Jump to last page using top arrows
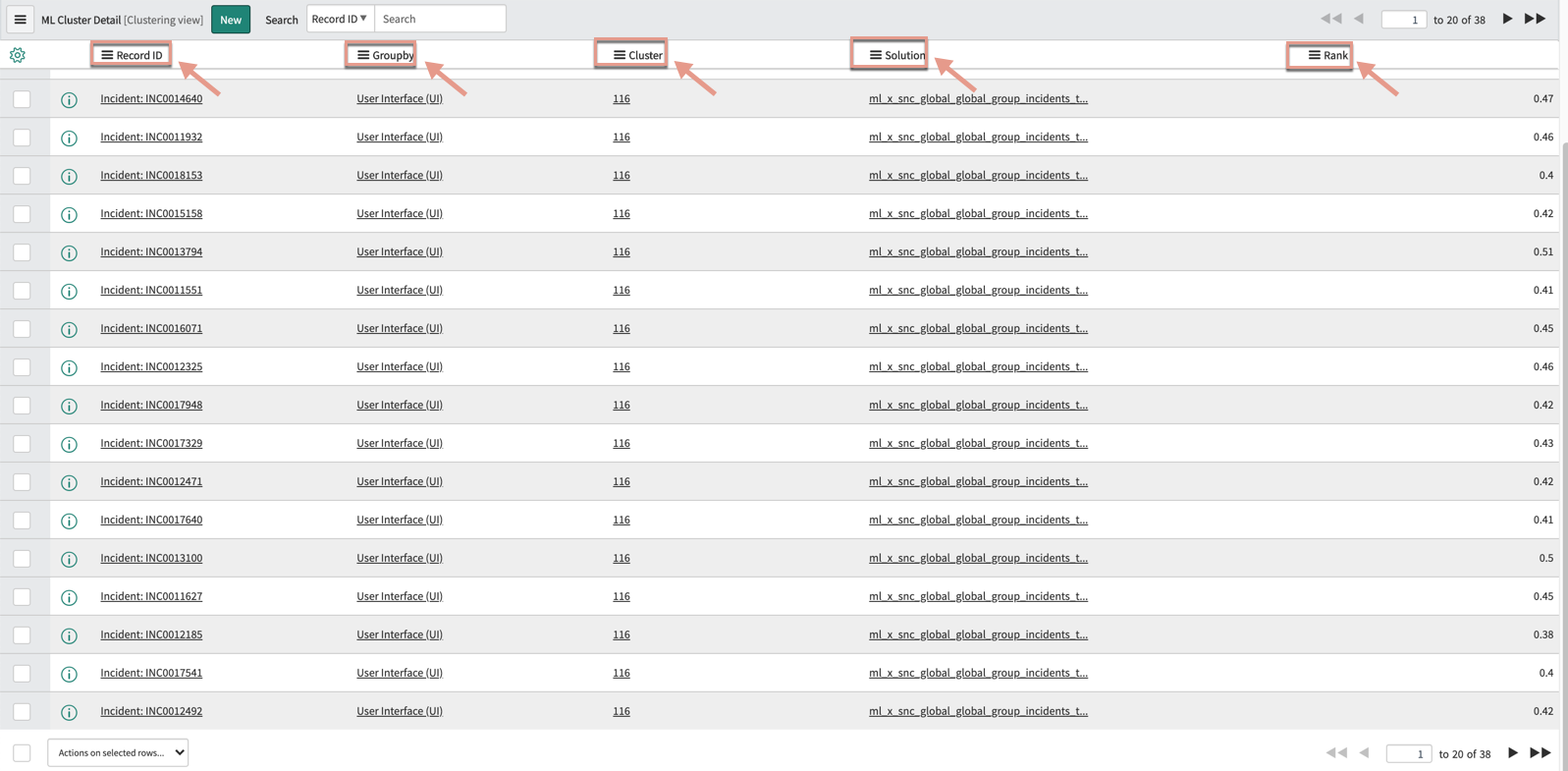Viewport: 1568px width, 771px height. tap(1536, 19)
